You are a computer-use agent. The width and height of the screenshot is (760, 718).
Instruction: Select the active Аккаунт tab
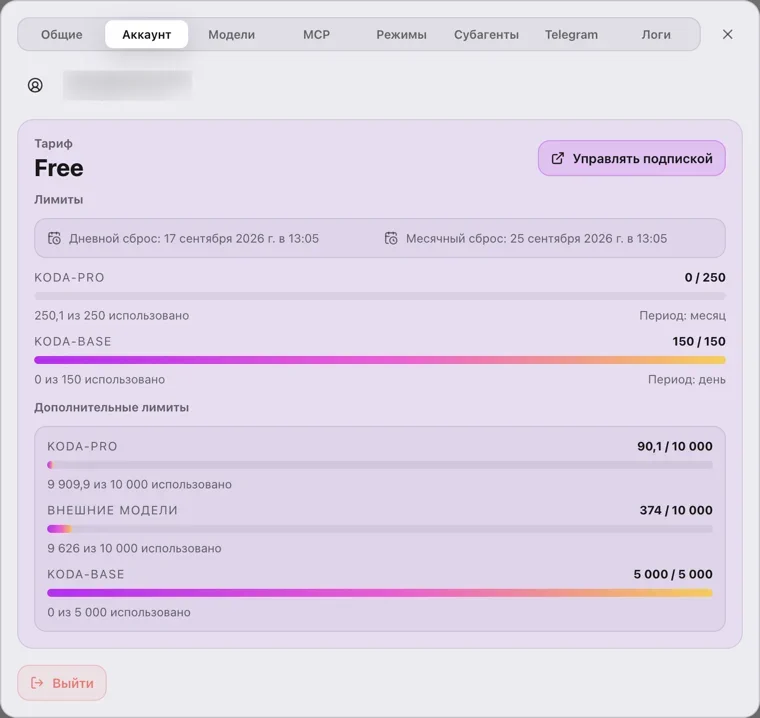coord(146,34)
